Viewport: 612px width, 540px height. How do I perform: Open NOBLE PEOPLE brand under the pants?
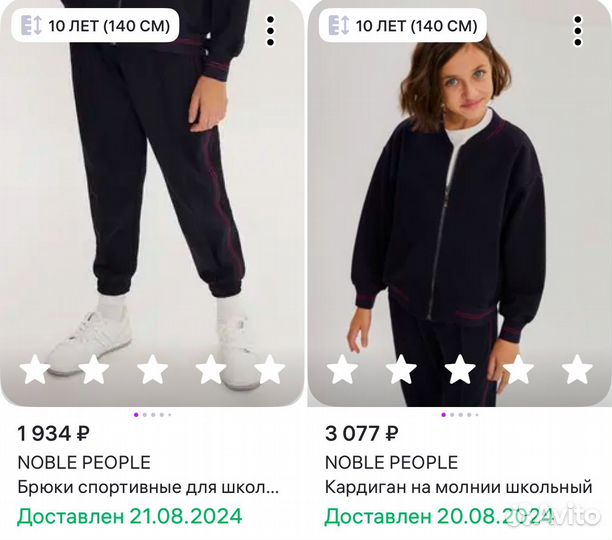click(84, 462)
